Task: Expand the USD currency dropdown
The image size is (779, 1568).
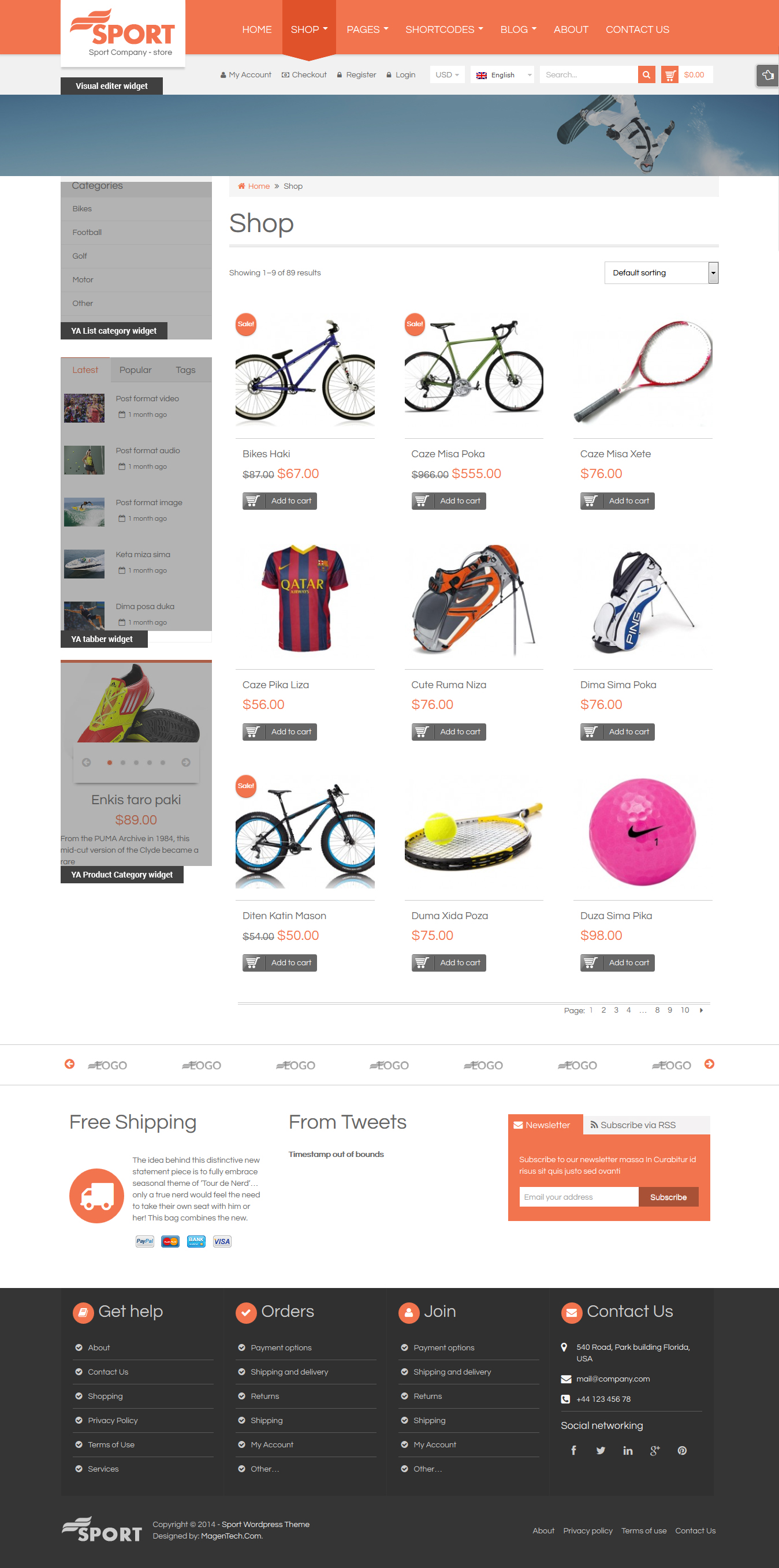Action: point(447,75)
